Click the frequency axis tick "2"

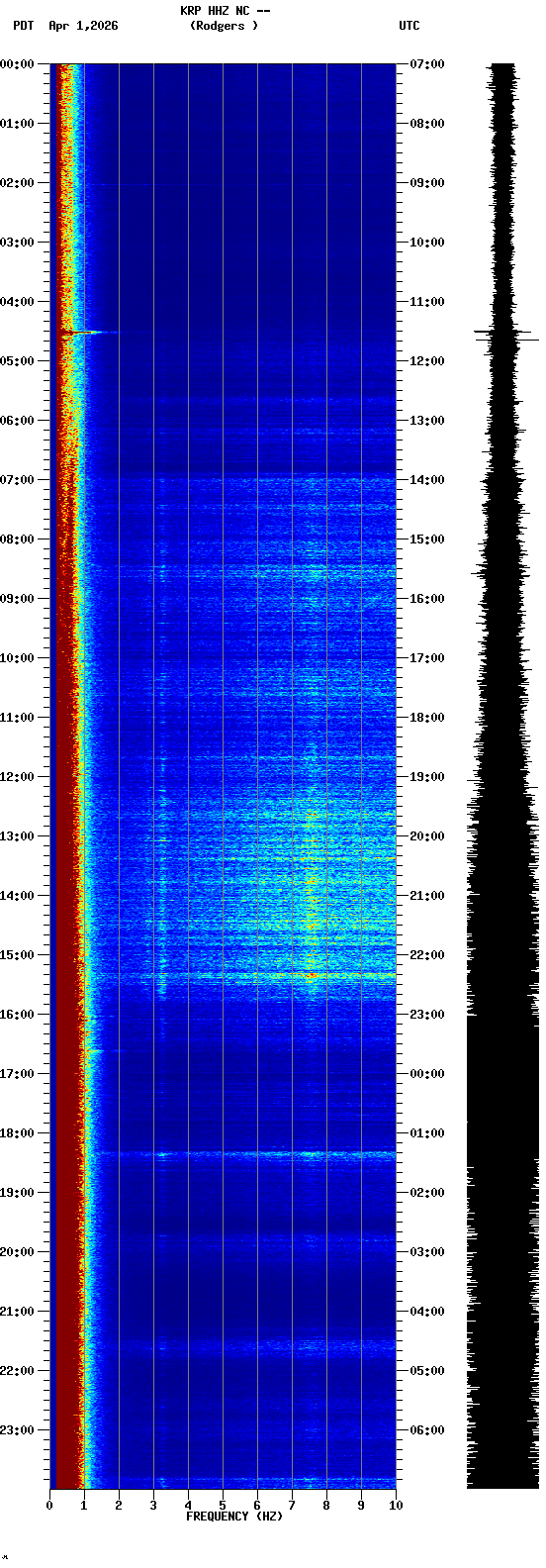pos(119,1506)
